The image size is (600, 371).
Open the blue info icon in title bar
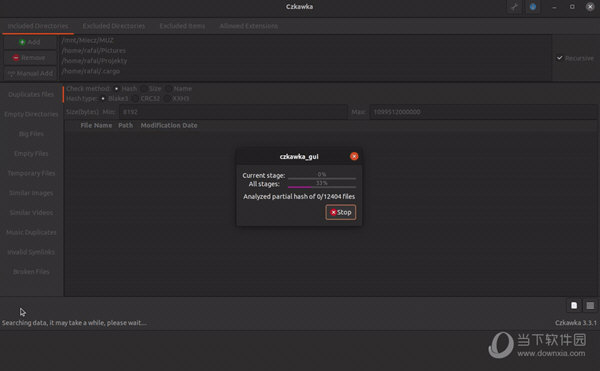532,7
